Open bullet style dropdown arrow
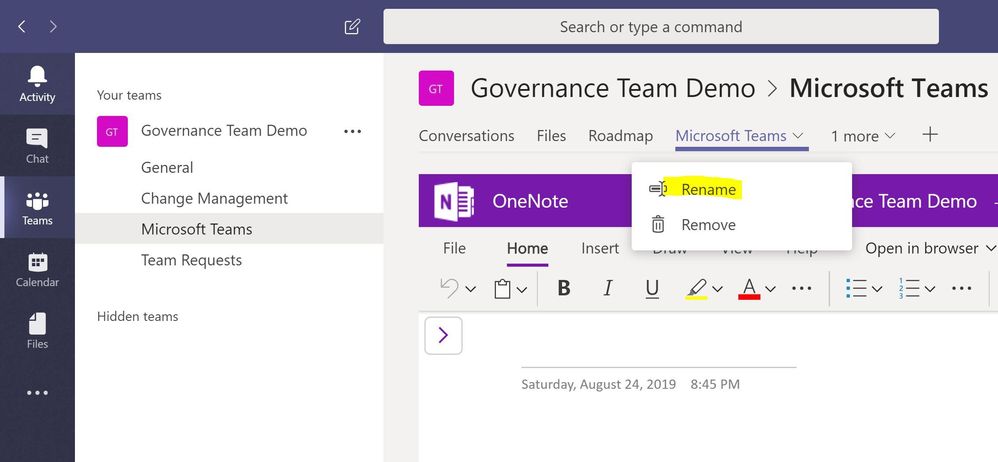This screenshot has width=998, height=462. [877, 289]
